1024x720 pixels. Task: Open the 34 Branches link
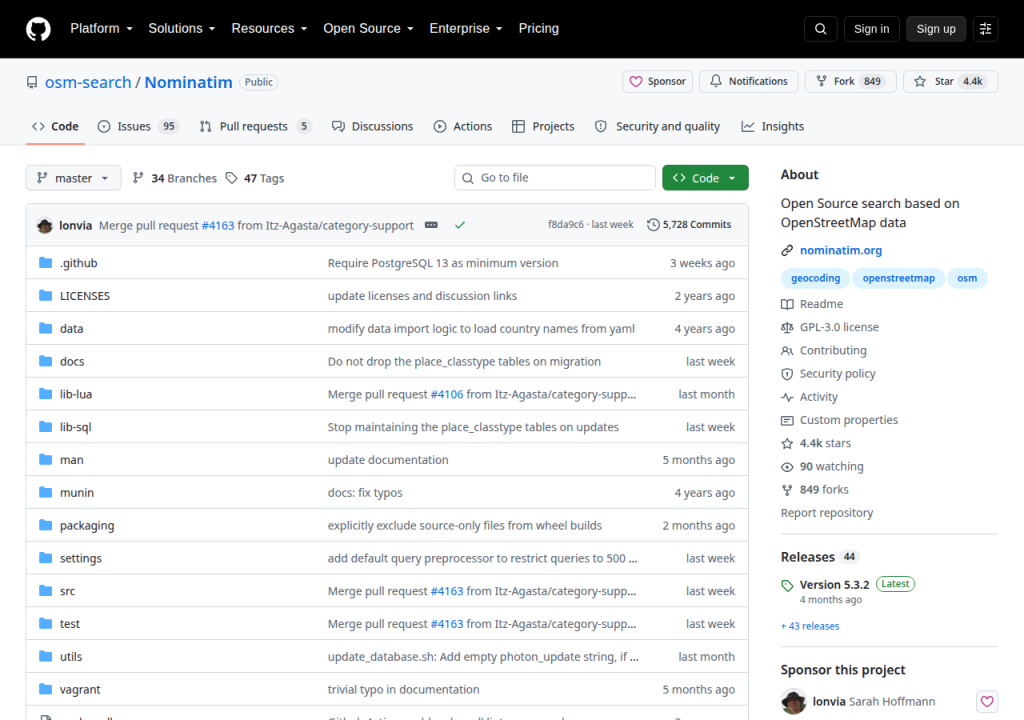click(174, 178)
